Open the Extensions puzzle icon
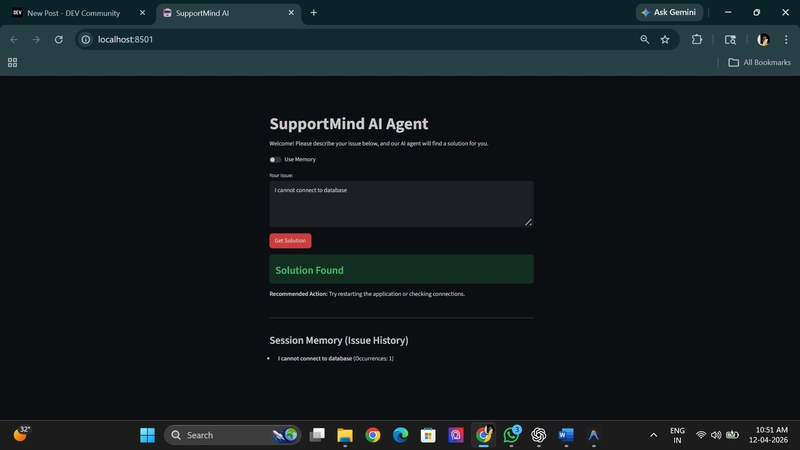Image resolution: width=800 pixels, height=450 pixels. coord(698,39)
